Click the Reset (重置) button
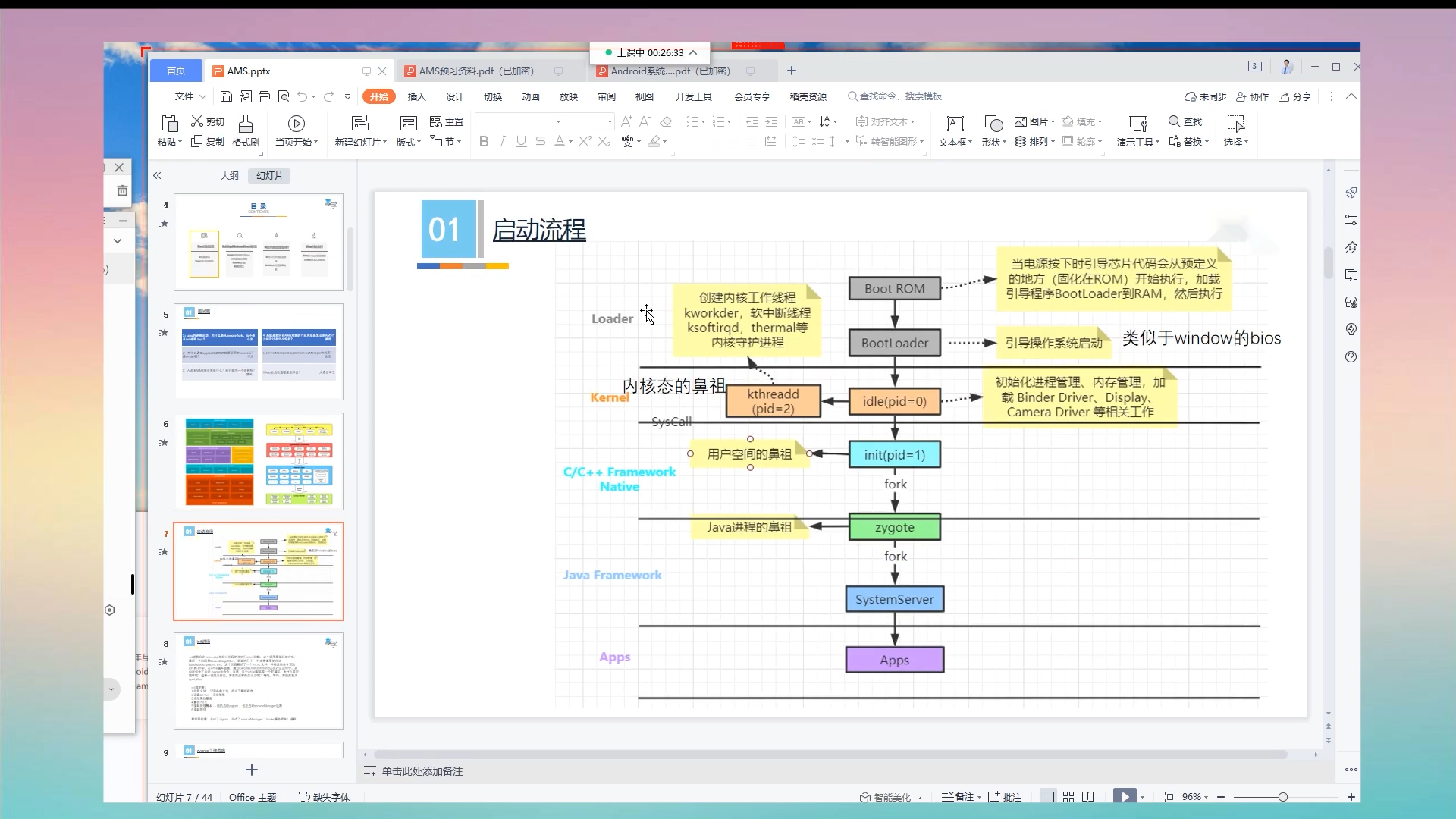 447,121
